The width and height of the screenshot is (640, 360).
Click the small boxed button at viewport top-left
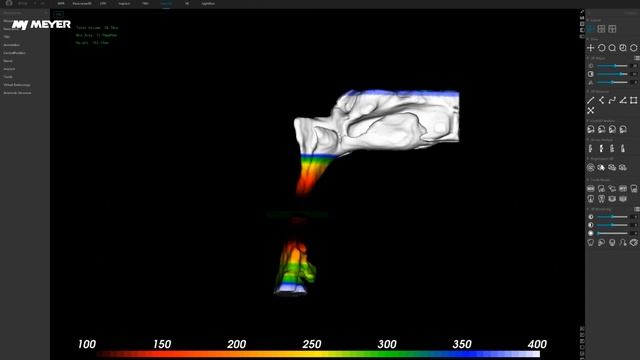(58, 14)
